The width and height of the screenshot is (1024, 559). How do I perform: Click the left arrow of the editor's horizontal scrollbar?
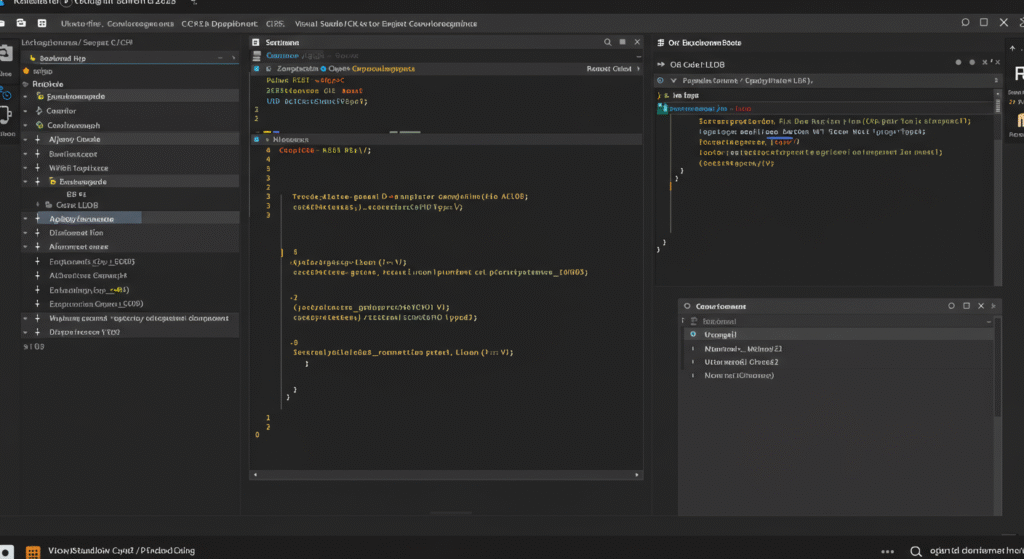pyautogui.click(x=255, y=475)
